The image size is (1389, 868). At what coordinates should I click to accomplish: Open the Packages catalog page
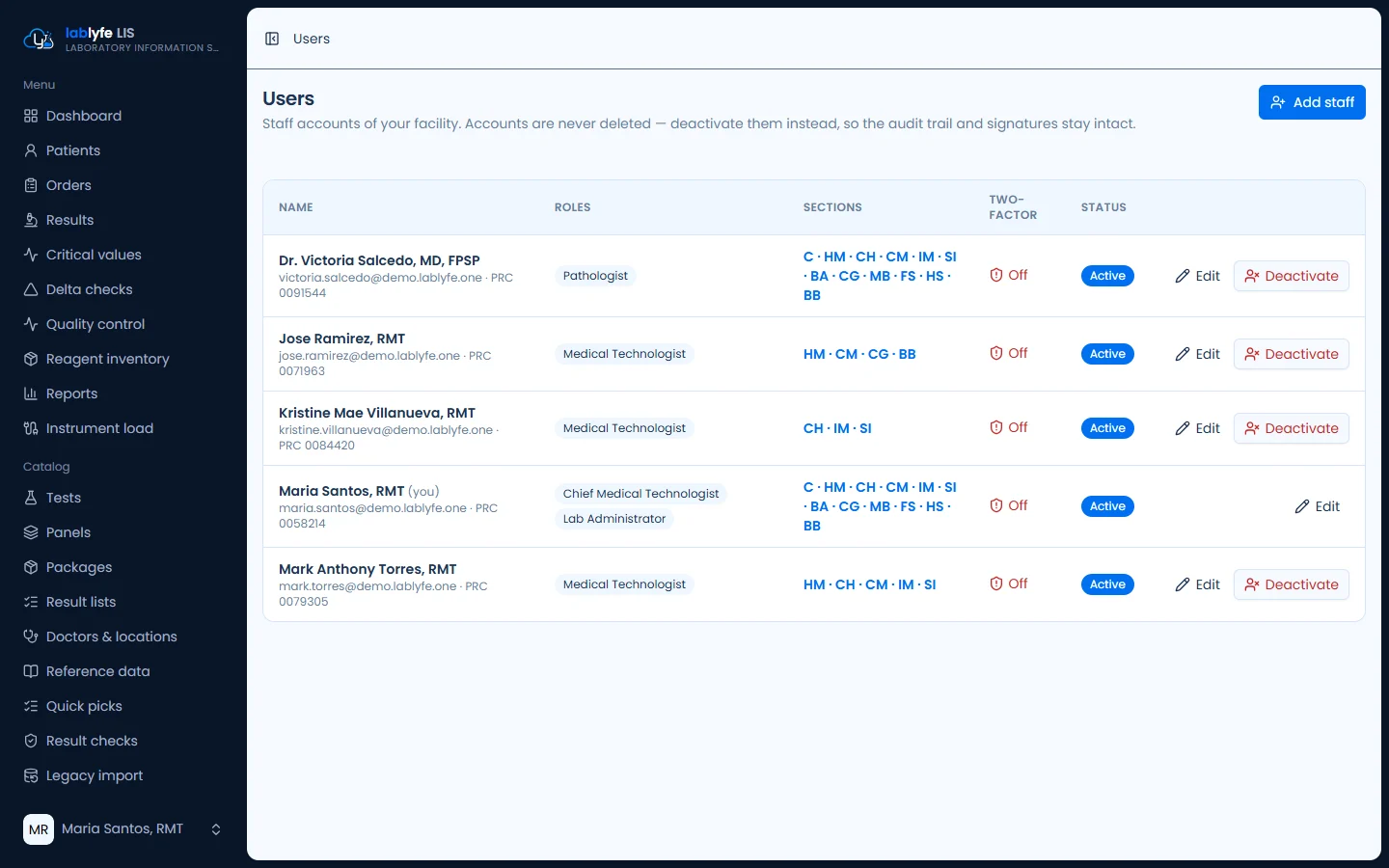[123, 567]
